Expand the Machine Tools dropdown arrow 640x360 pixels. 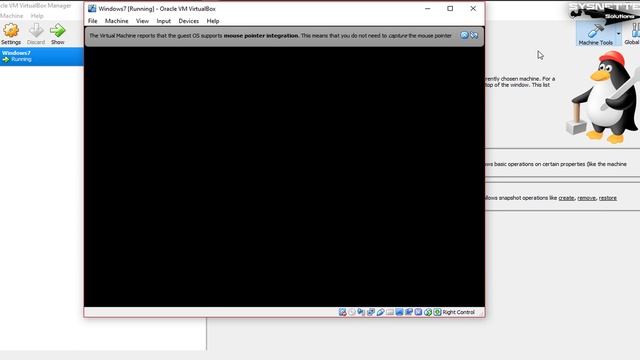tap(618, 34)
